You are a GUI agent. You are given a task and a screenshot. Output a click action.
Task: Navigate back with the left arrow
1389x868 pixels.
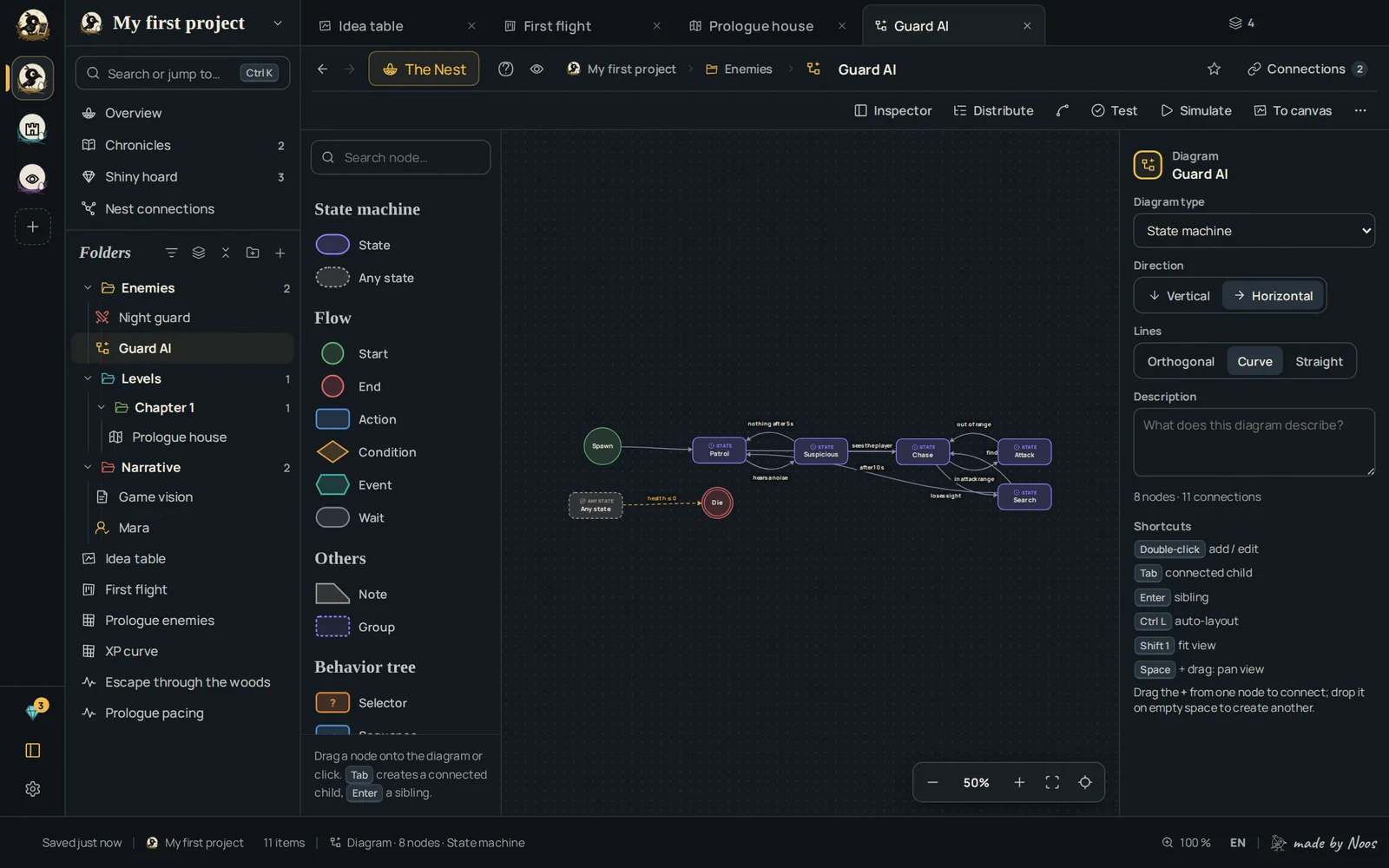[322, 69]
